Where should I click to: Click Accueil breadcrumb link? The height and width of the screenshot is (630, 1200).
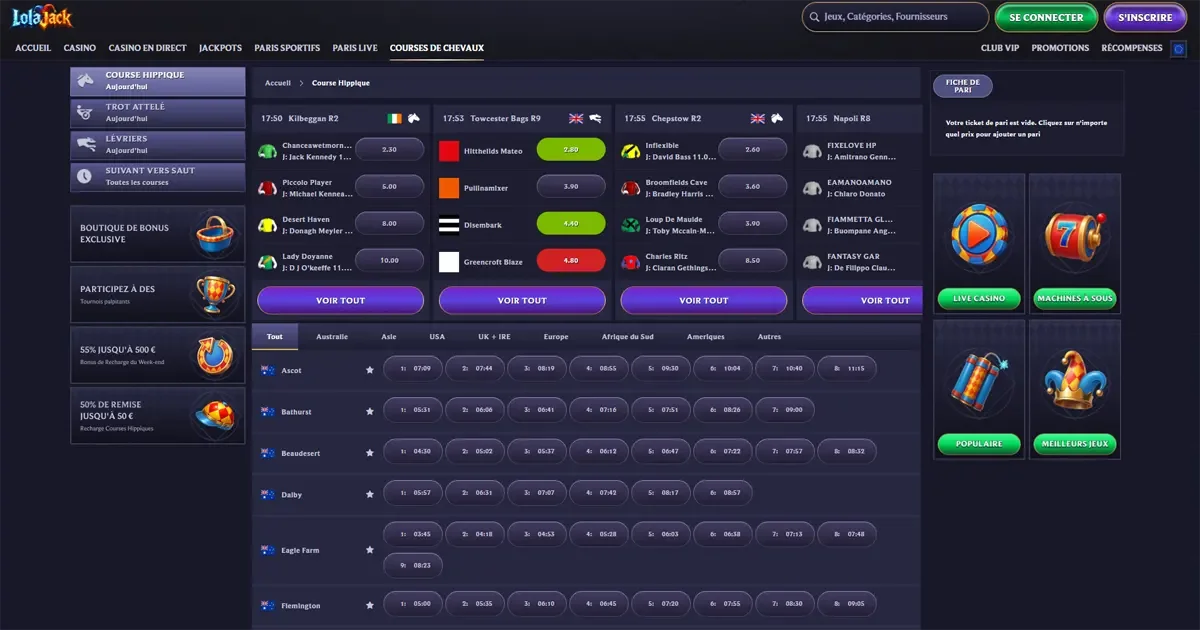pos(277,83)
